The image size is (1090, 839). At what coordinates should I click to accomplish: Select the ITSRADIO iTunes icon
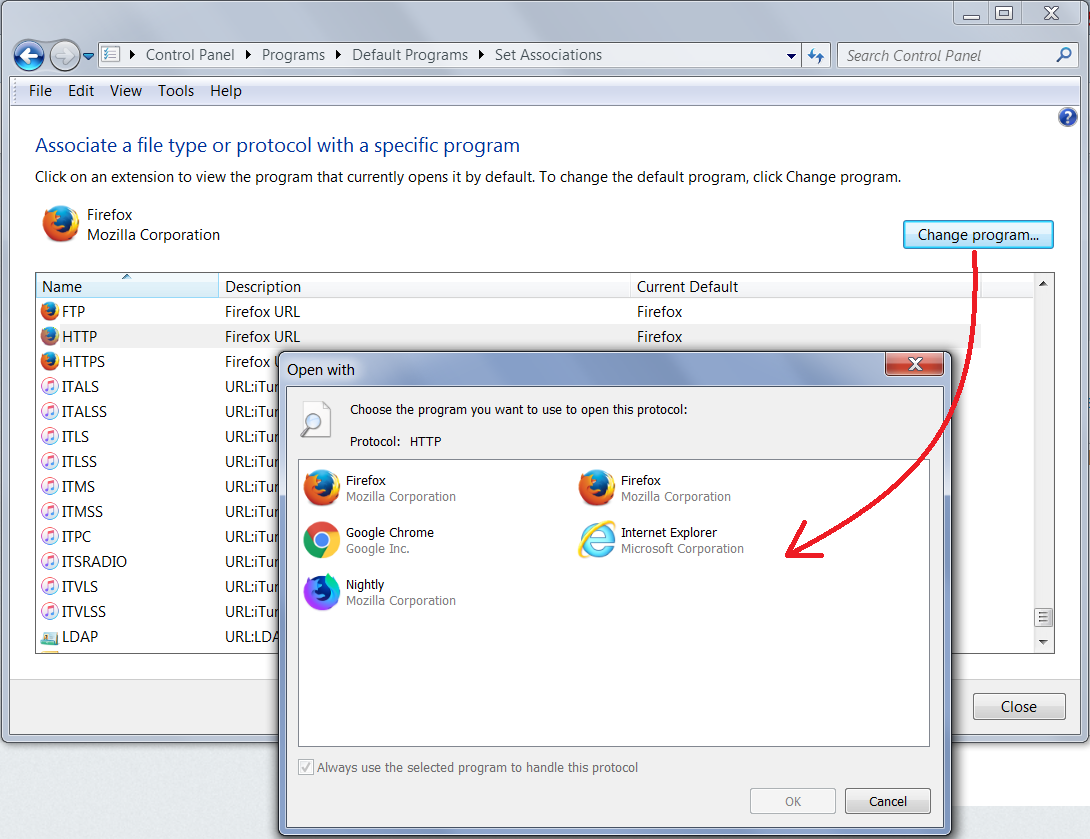[x=50, y=562]
